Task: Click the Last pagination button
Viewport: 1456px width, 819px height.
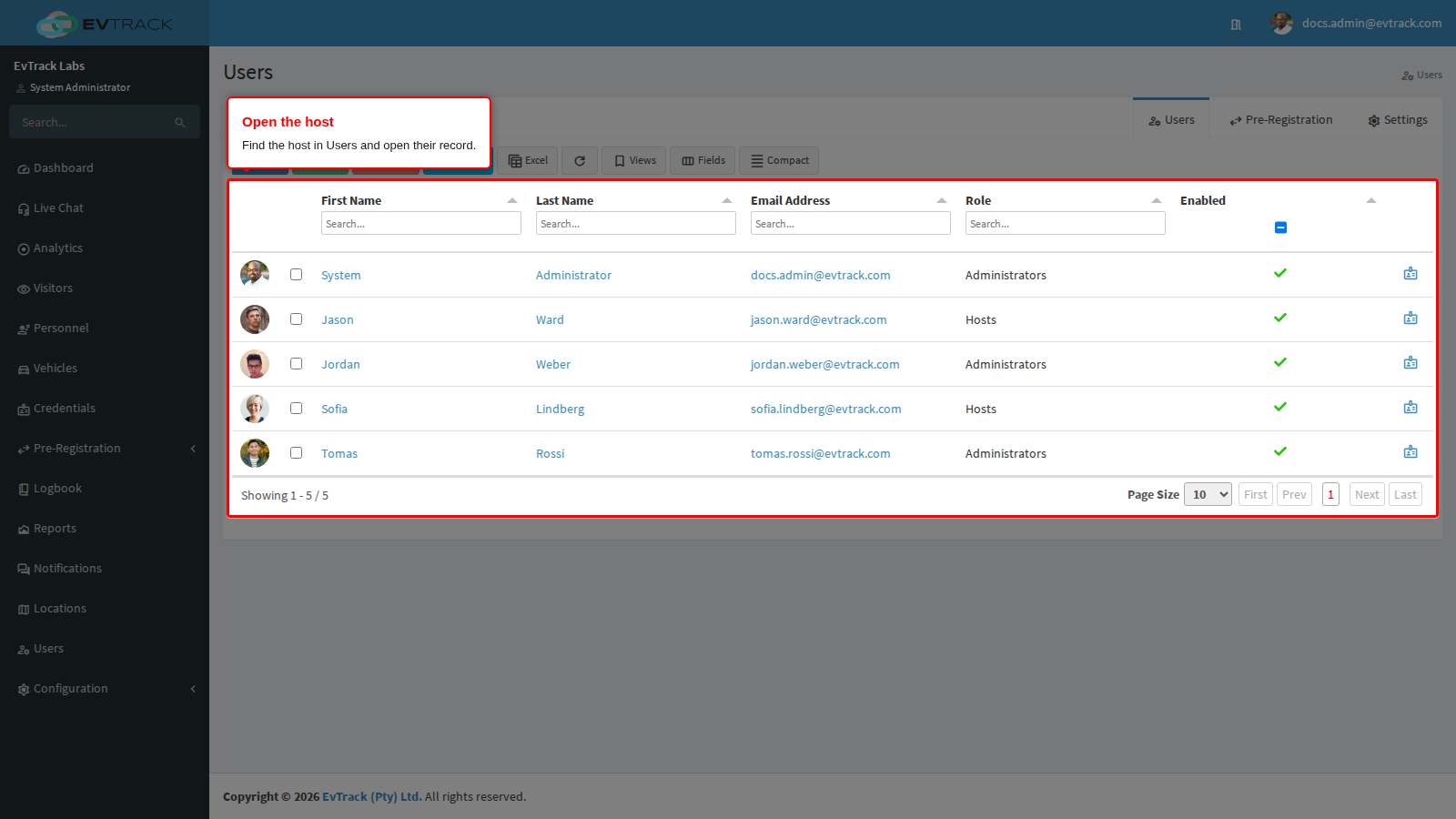Action: pyautogui.click(x=1405, y=494)
